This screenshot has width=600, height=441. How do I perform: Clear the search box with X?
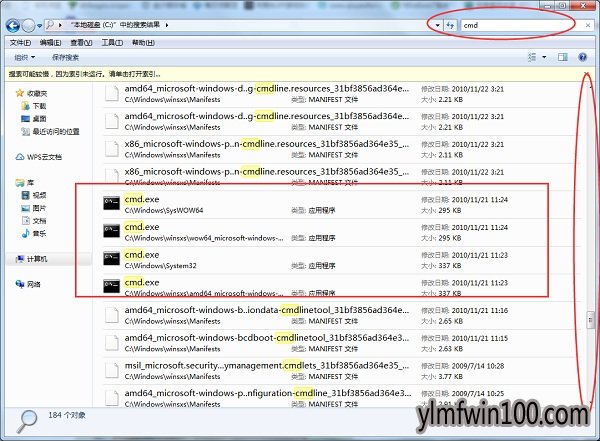click(588, 25)
